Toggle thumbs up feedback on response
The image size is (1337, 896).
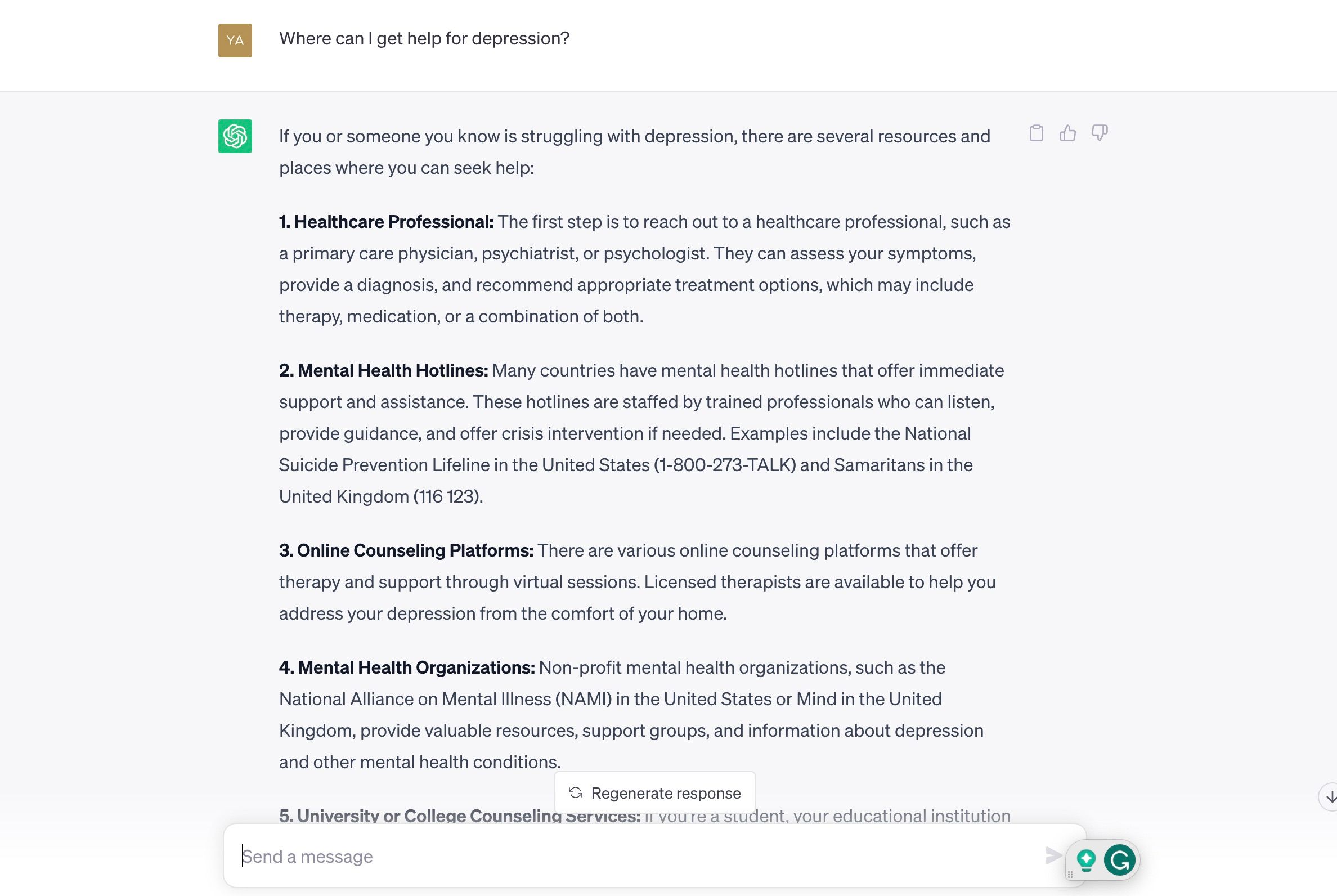point(1068,133)
